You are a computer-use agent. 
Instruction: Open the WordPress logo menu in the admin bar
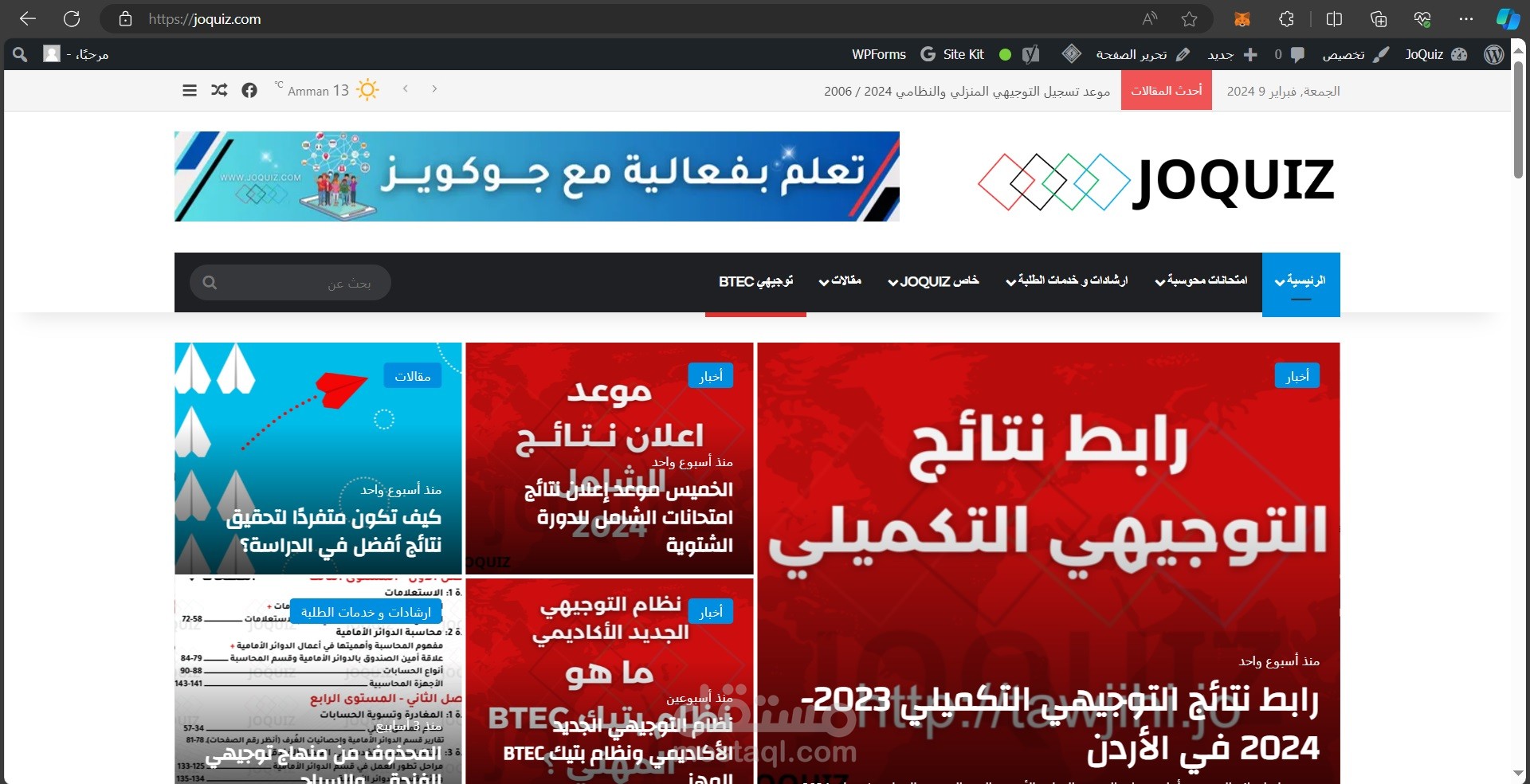(x=1494, y=54)
